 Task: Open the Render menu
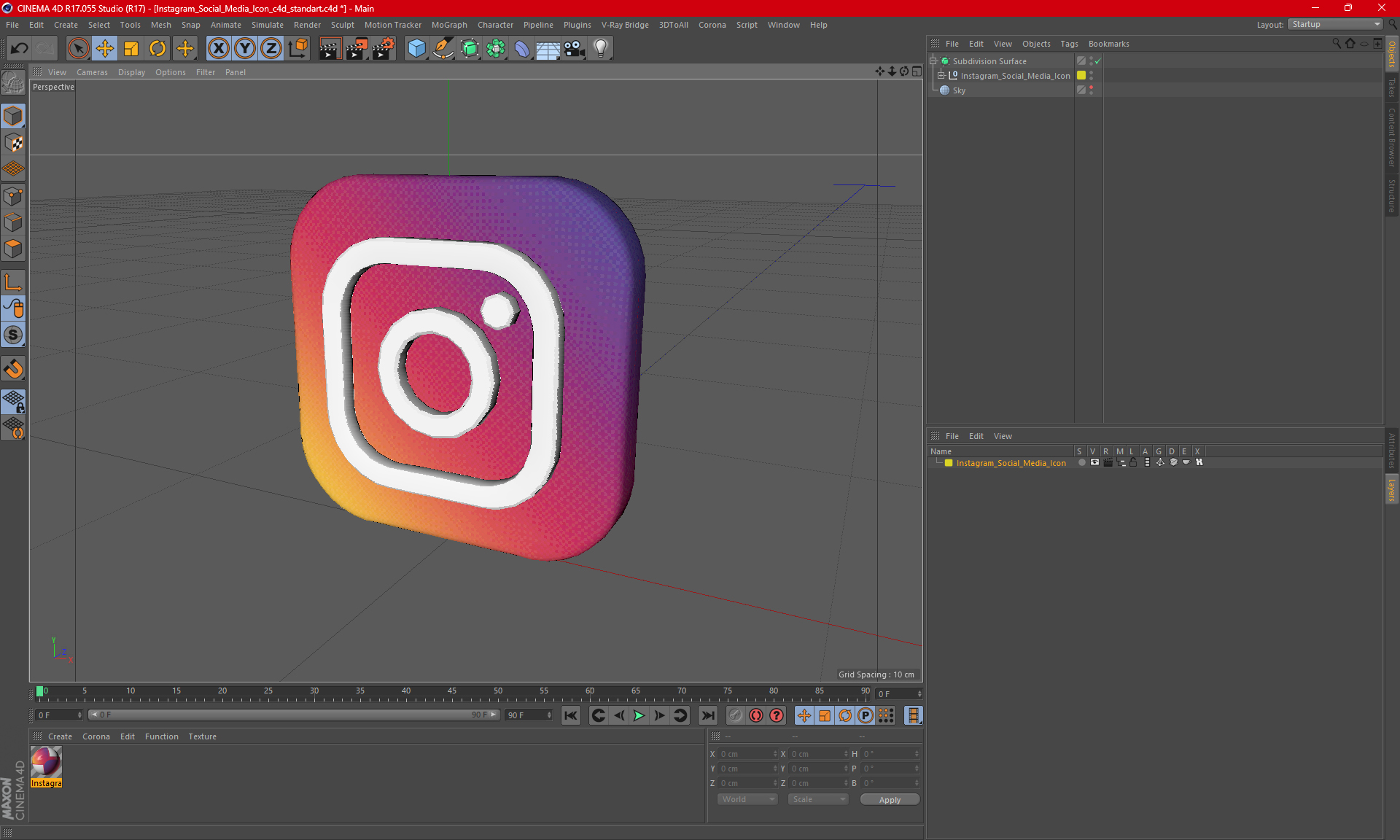pos(307,25)
